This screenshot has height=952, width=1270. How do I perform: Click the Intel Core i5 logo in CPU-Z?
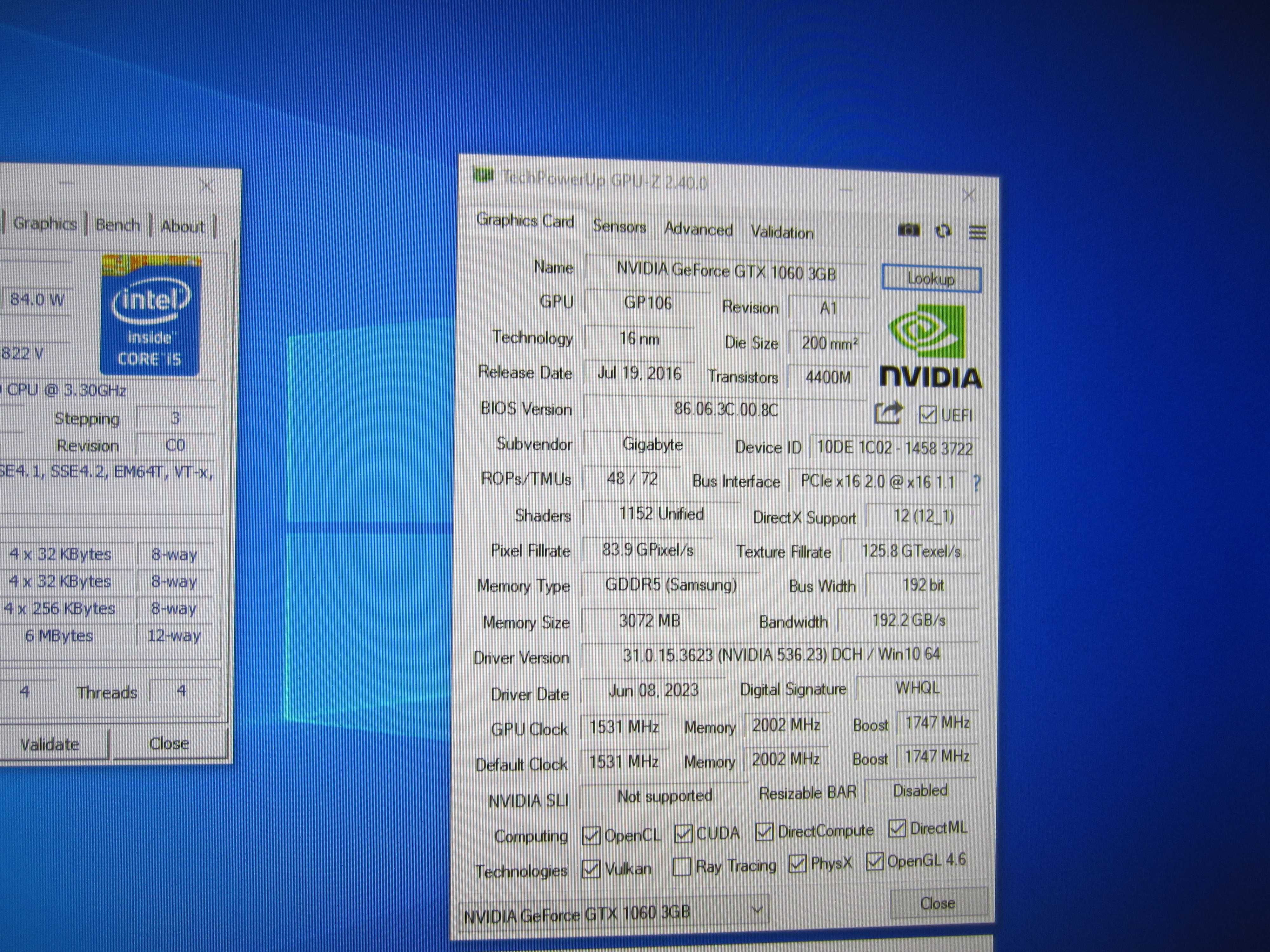[x=150, y=316]
